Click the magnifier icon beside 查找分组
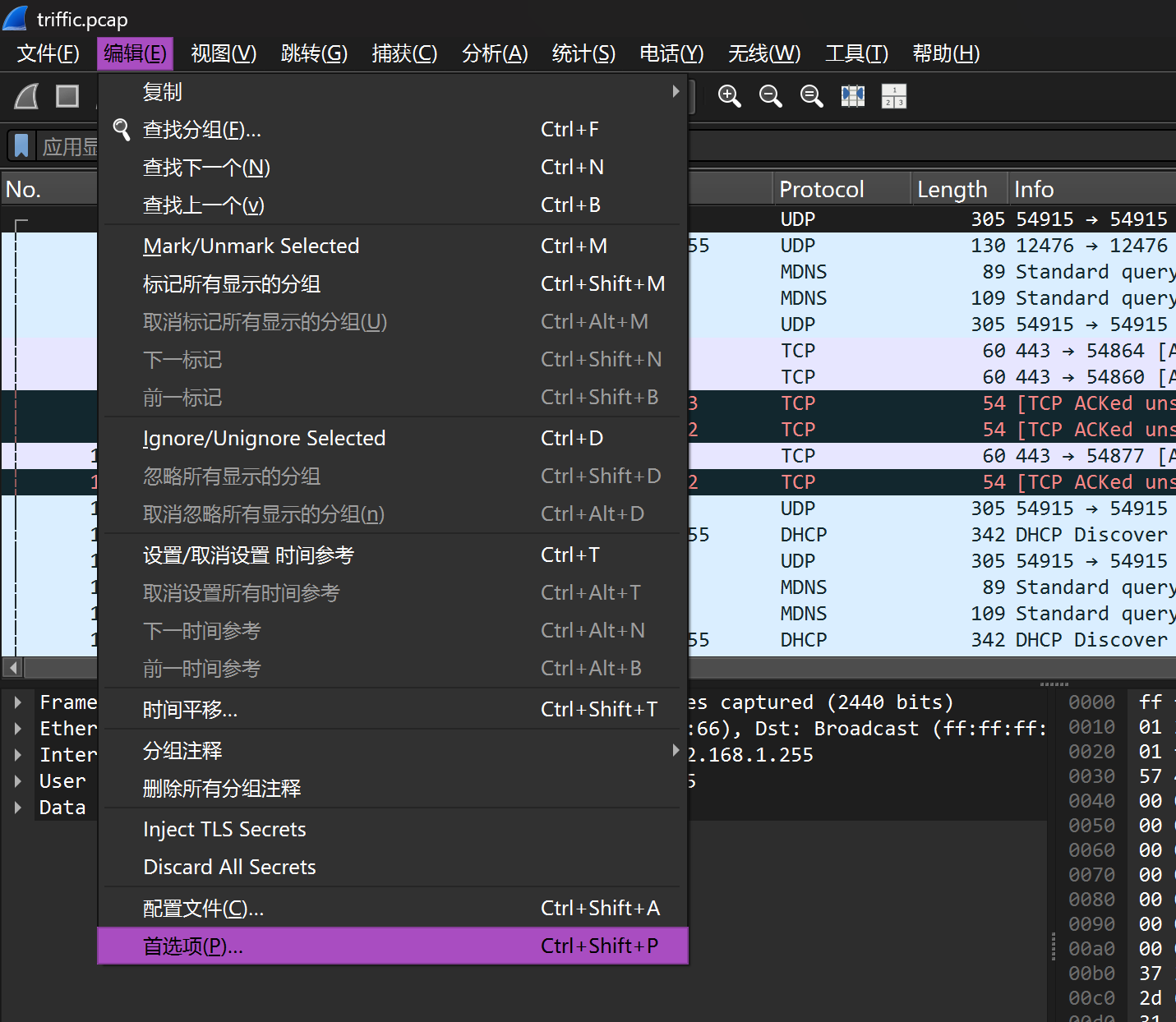 tap(122, 129)
